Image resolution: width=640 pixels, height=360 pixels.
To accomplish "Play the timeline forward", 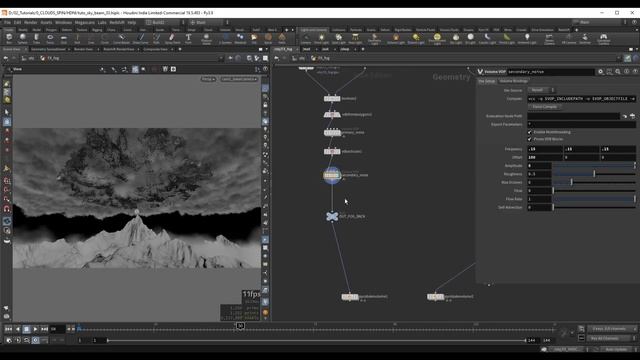I will 36,329.
